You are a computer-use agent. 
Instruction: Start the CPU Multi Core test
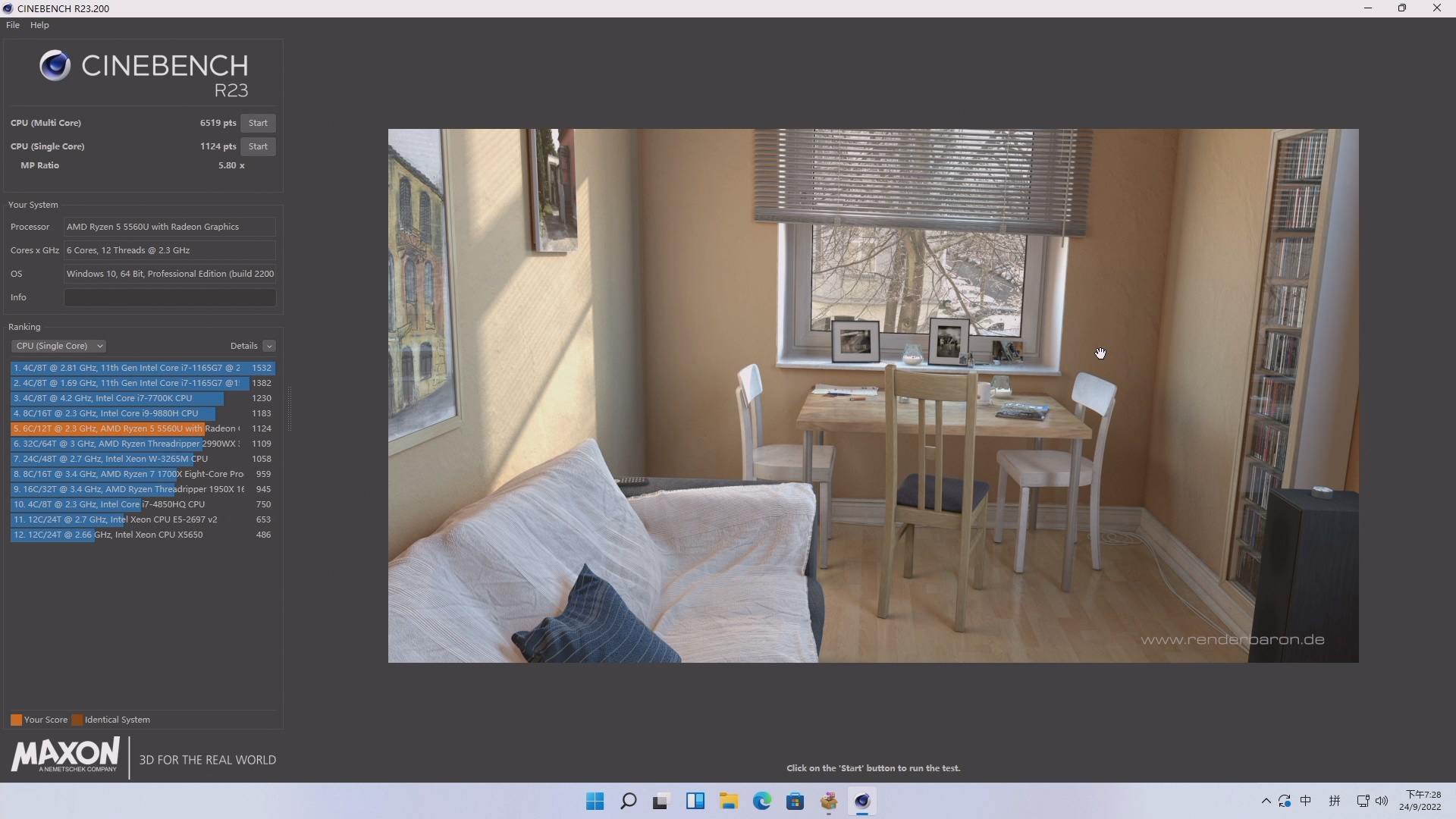[258, 123]
